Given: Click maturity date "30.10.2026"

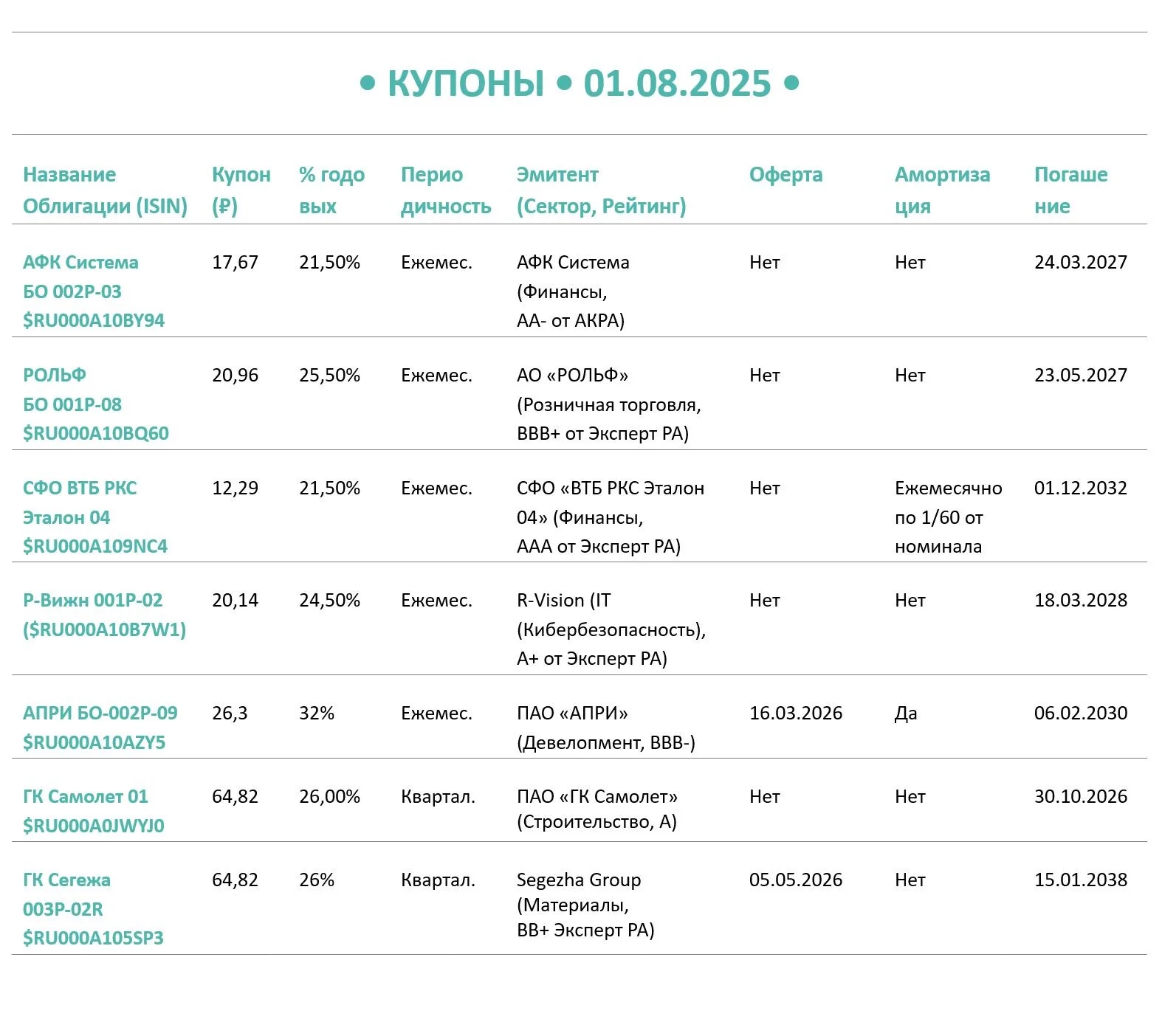Looking at the screenshot, I should click(1081, 797).
